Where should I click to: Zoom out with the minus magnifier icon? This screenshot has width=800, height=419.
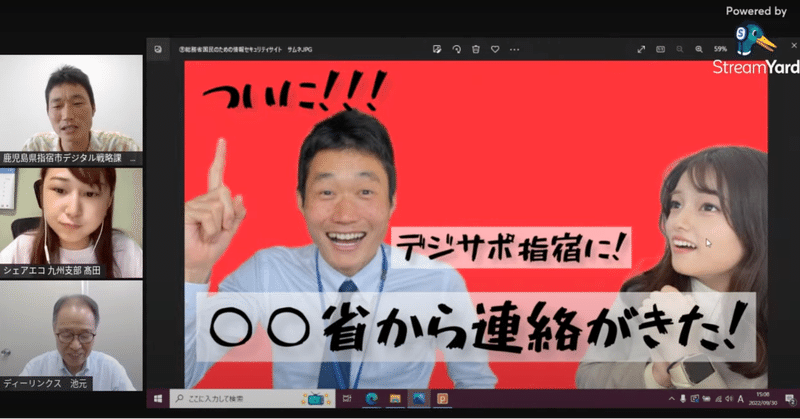680,49
